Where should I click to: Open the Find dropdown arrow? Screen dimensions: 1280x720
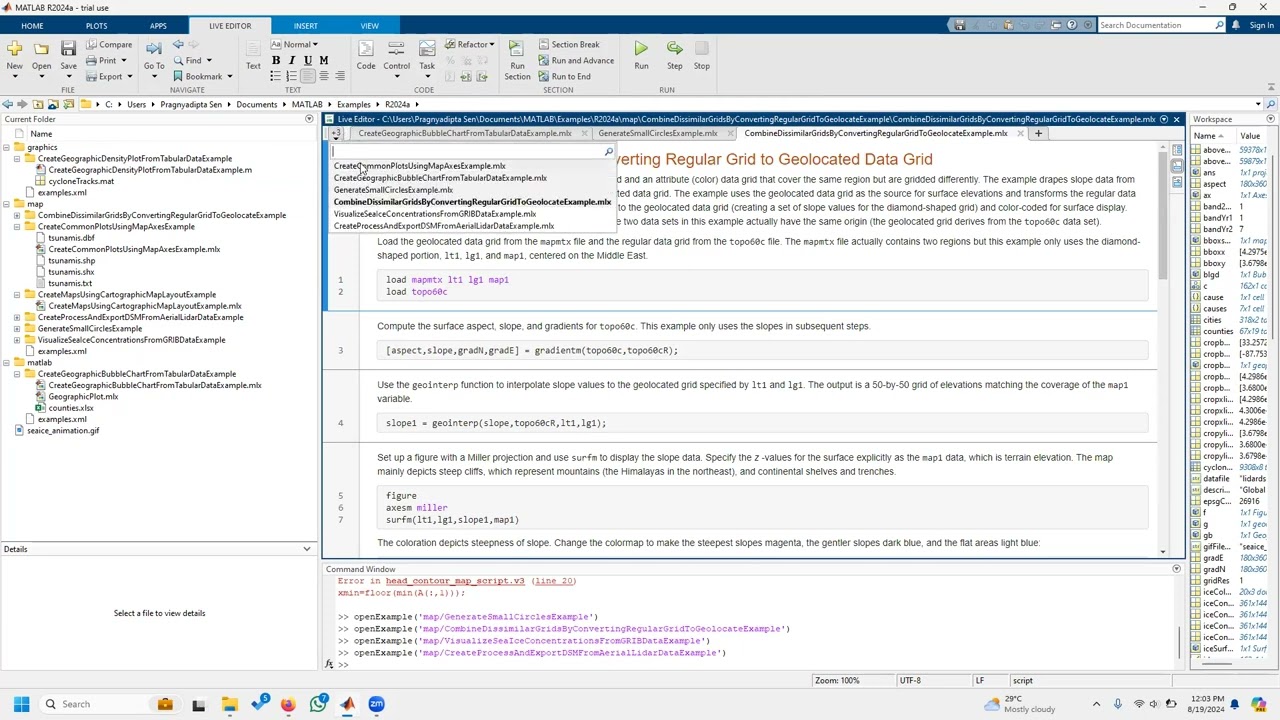tap(209, 60)
